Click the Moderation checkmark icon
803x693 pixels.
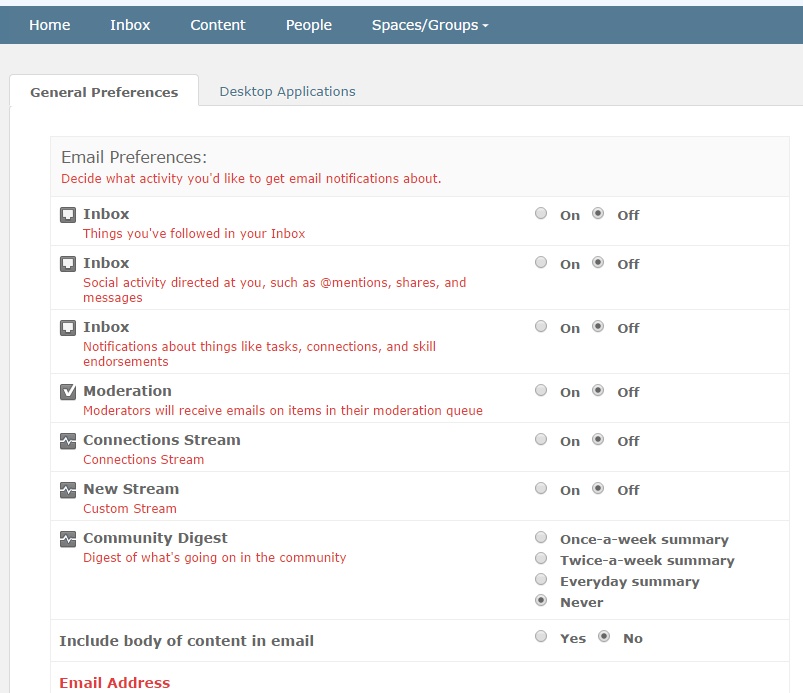pos(68,392)
